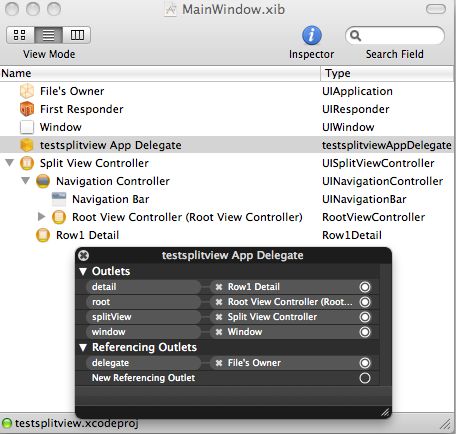
Task: Click the window outlet name
Action: 109,332
